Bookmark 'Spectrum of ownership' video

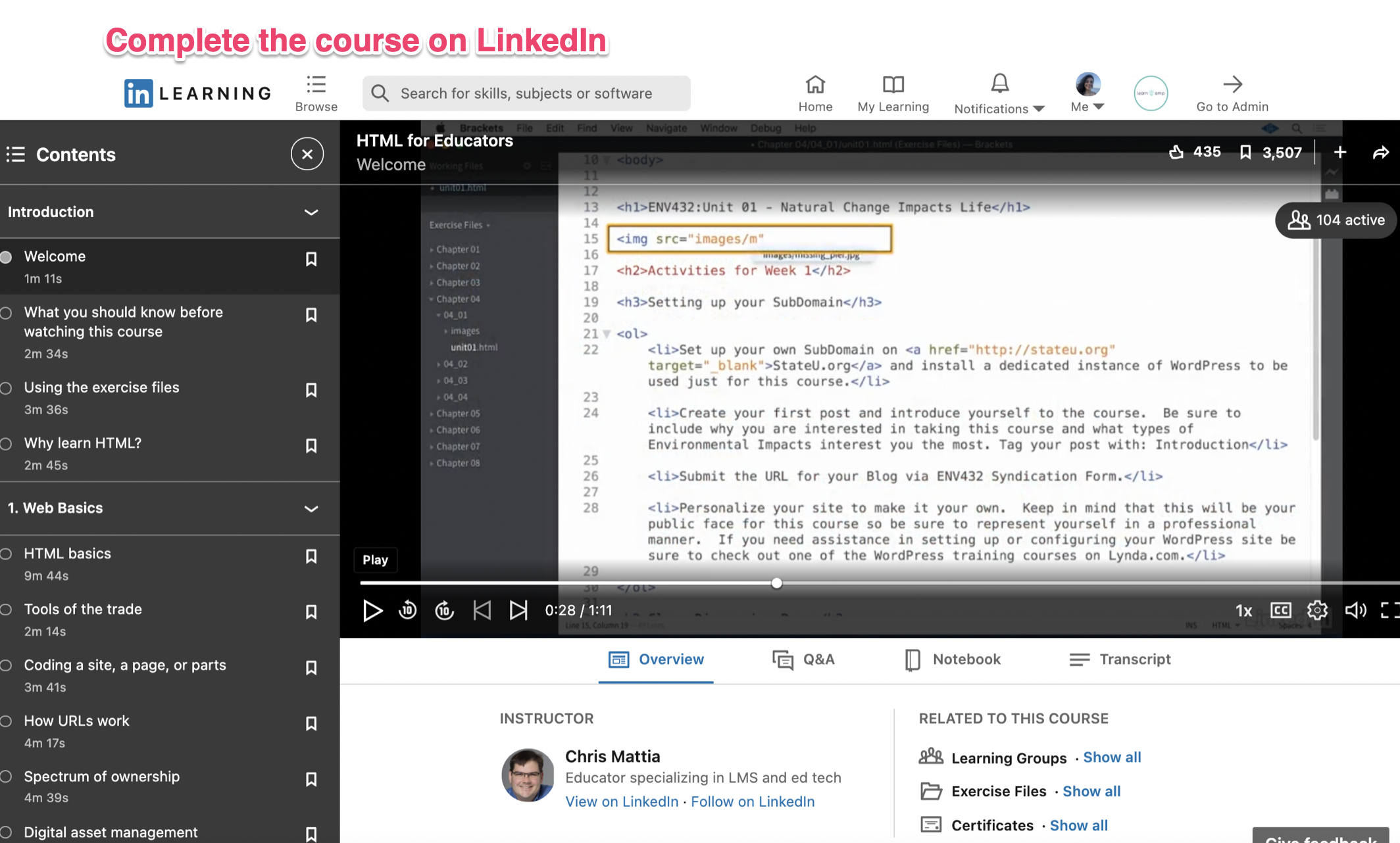(x=311, y=779)
